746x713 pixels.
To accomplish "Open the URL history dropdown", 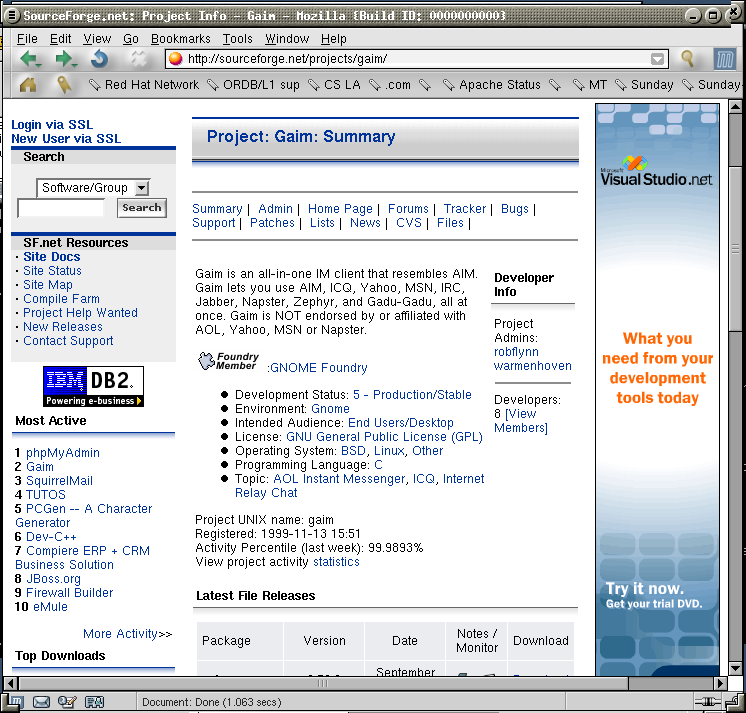I will pos(657,59).
